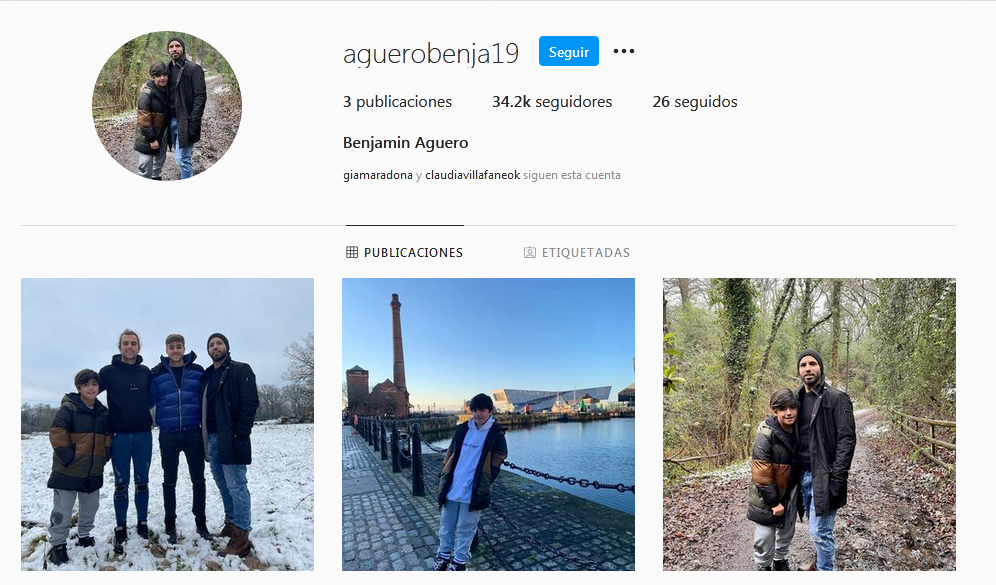Visit the claudiavillafaneok profile link
The height and width of the screenshot is (585, 996).
(x=473, y=175)
